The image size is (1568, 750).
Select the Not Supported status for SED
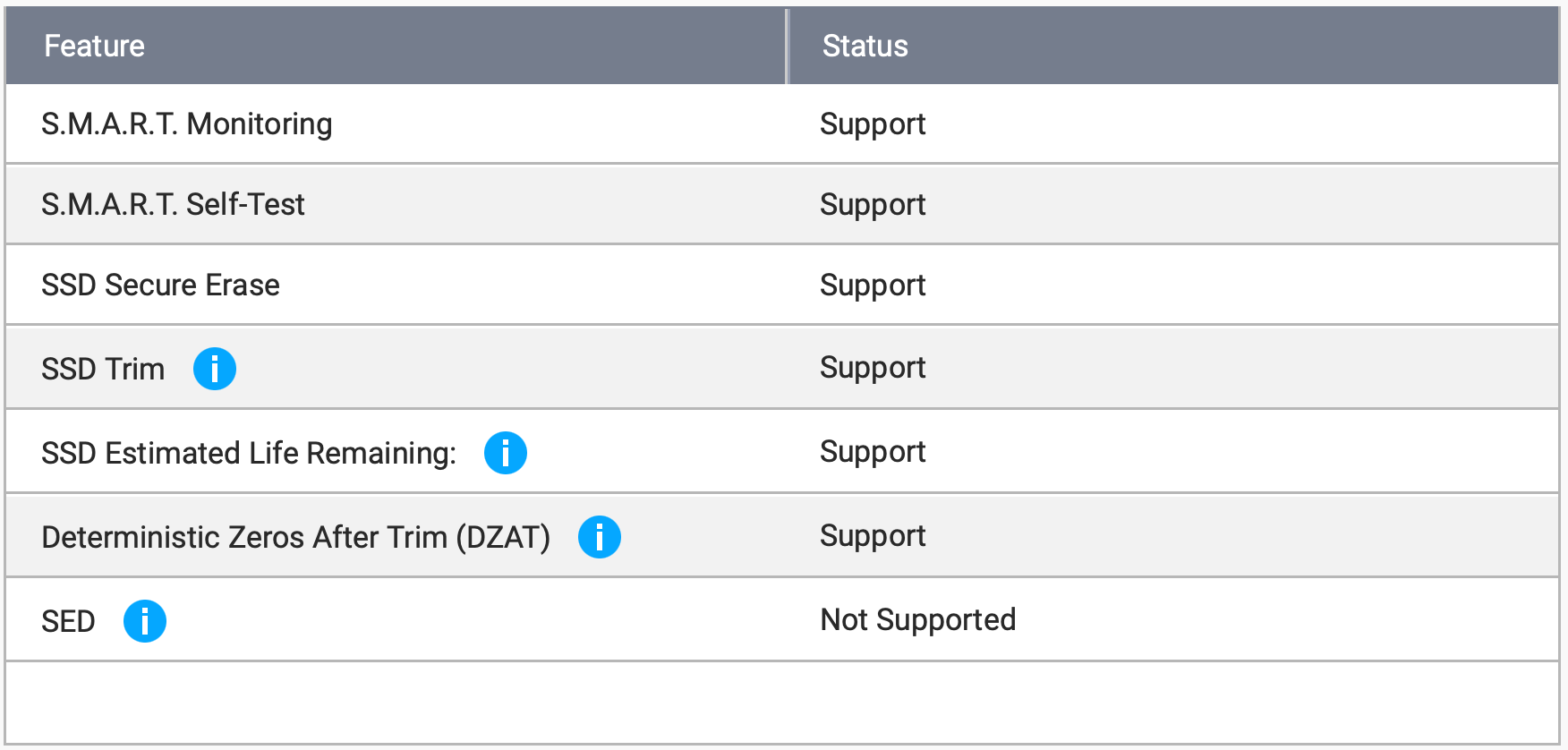coord(918,619)
